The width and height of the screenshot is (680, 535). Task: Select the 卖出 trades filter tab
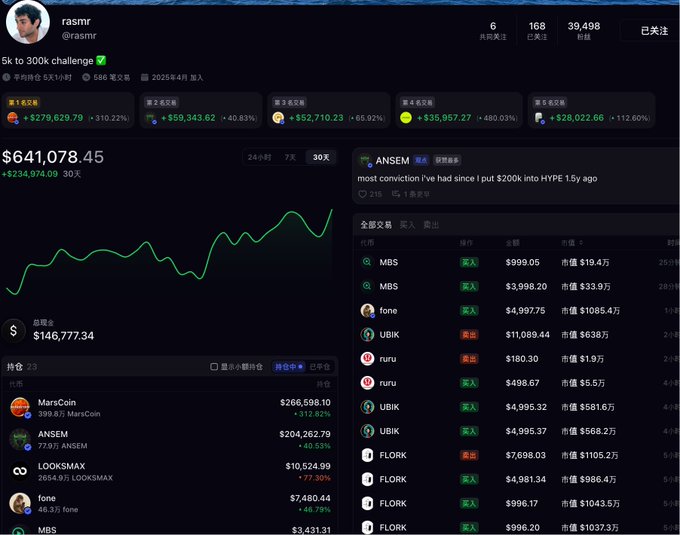click(431, 225)
